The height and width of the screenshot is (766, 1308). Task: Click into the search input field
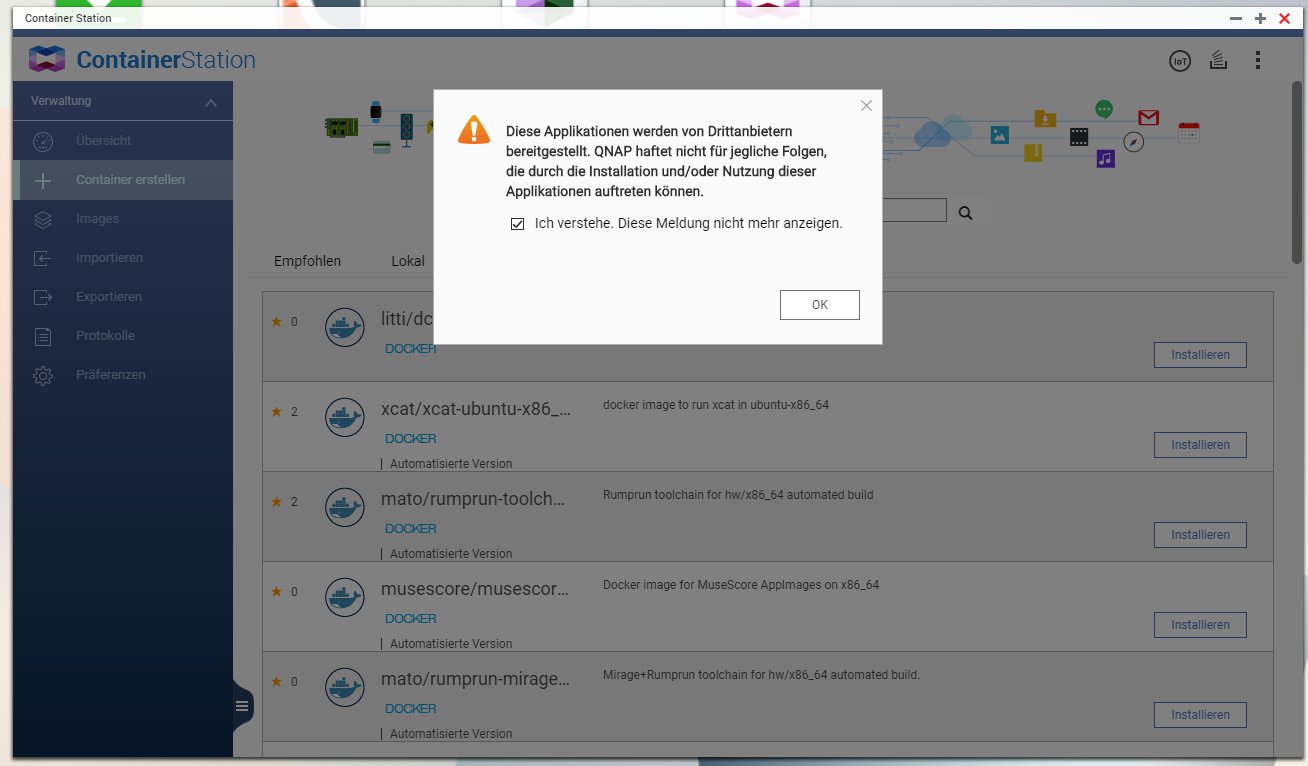point(914,210)
